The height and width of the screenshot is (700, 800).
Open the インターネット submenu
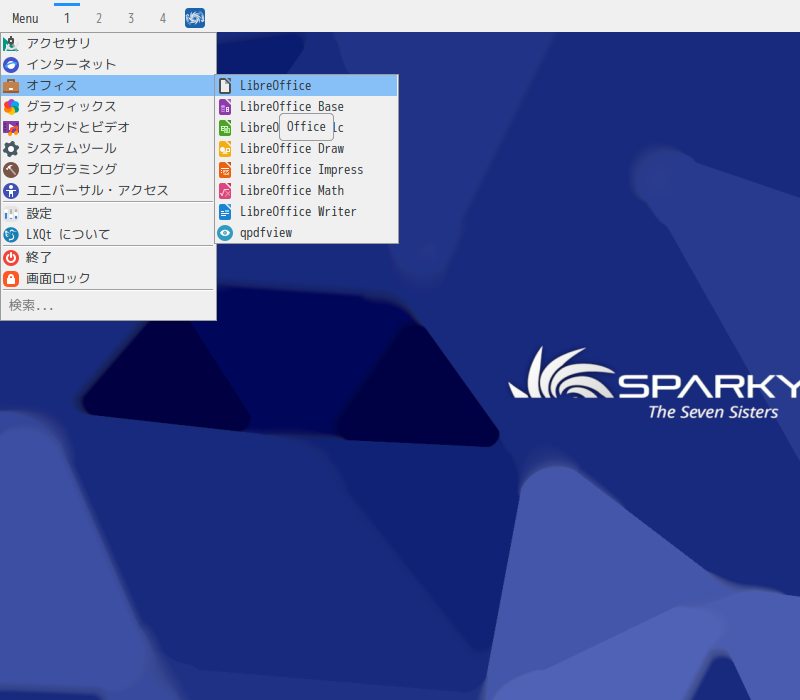108,64
